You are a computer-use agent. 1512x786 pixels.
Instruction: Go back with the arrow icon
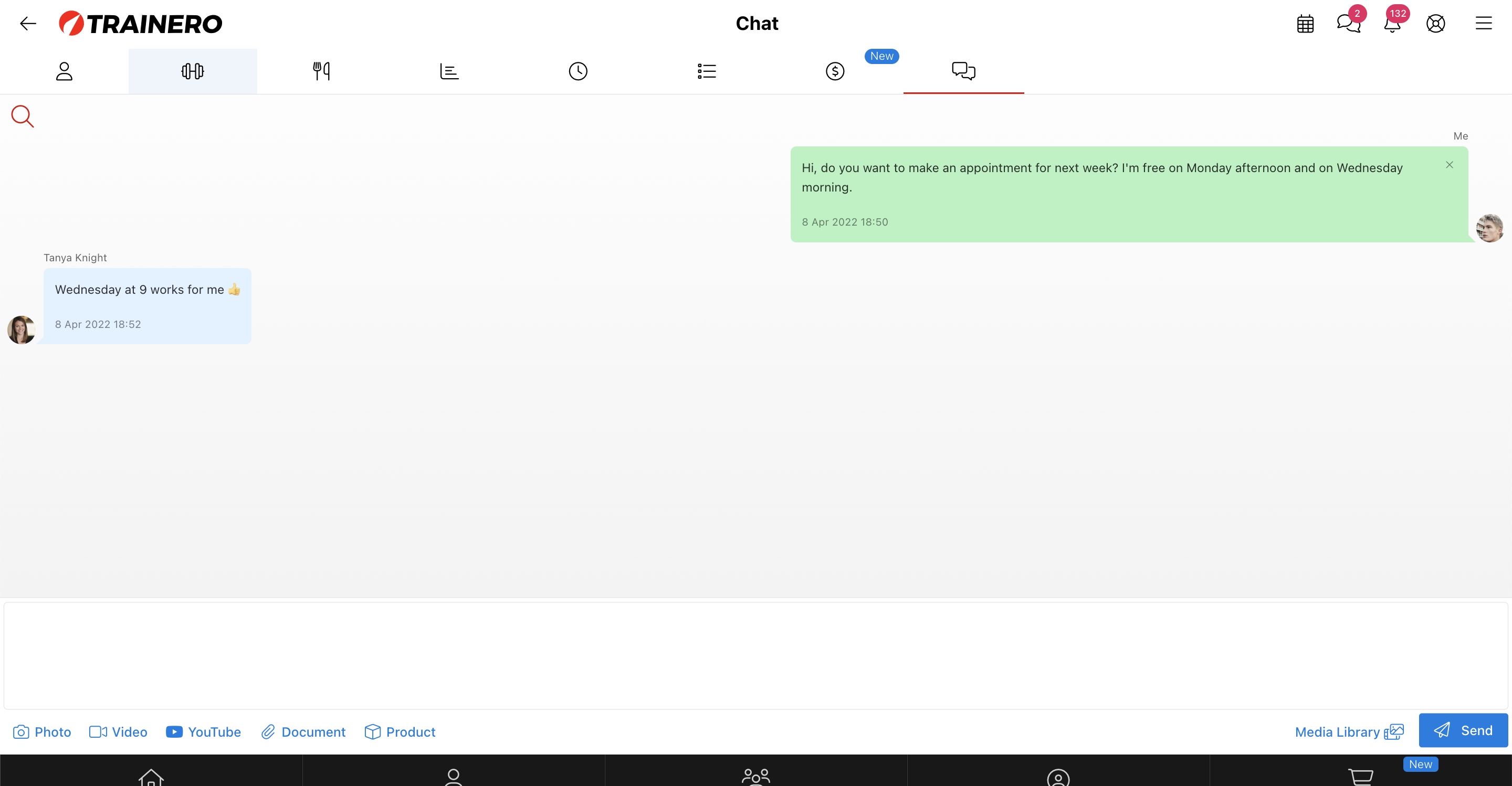point(28,24)
